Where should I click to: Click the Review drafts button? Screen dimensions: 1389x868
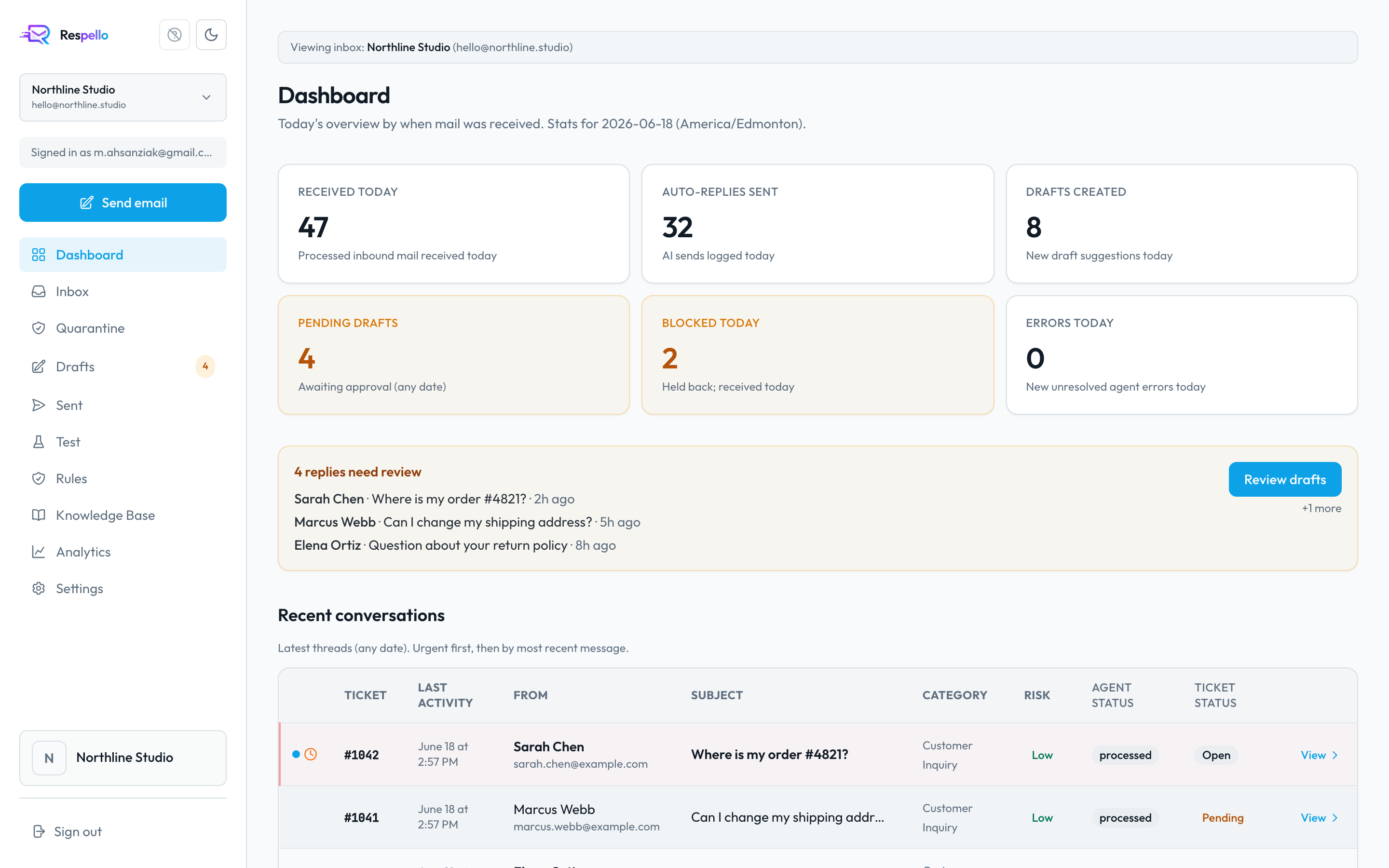(1284, 479)
